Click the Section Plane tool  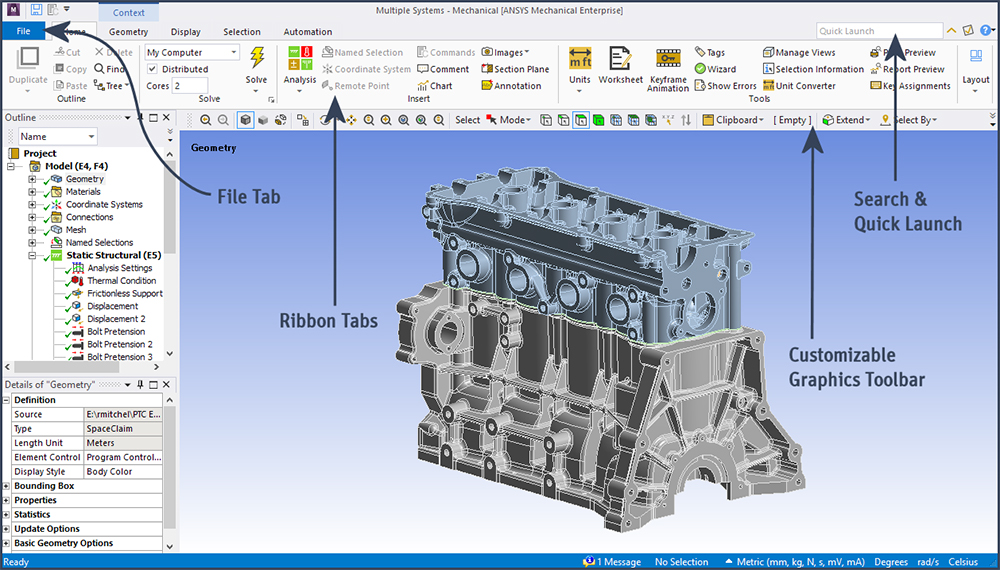click(515, 69)
